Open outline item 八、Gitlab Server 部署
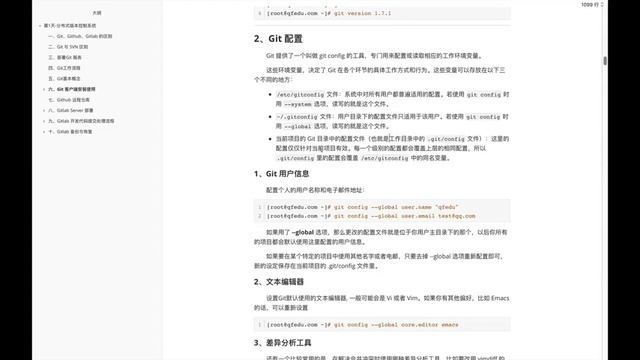Viewport: 640px width, 360px height. (71, 111)
